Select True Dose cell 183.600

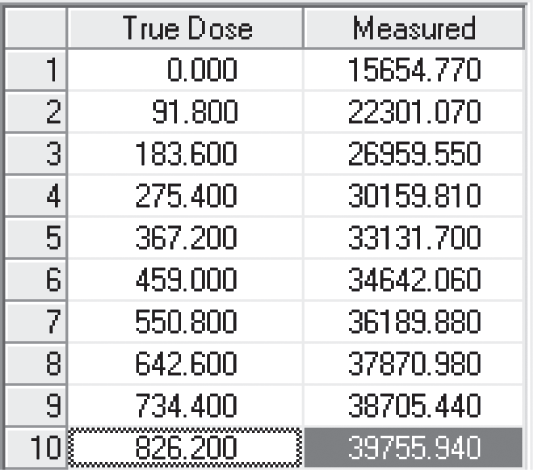185,154
